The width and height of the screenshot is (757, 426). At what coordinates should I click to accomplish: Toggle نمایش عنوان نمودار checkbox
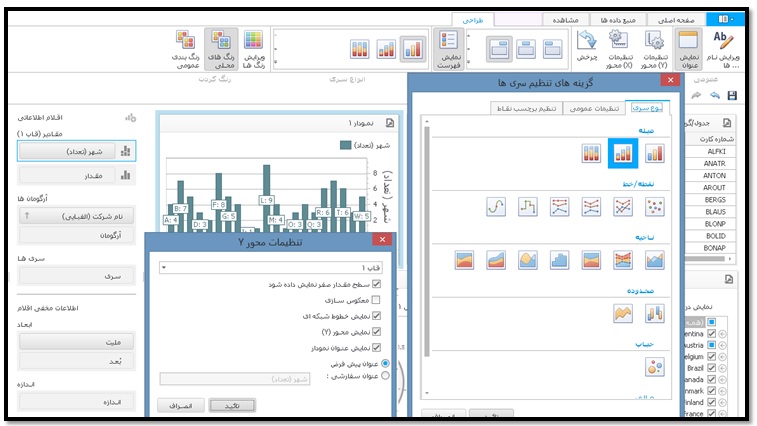(377, 347)
